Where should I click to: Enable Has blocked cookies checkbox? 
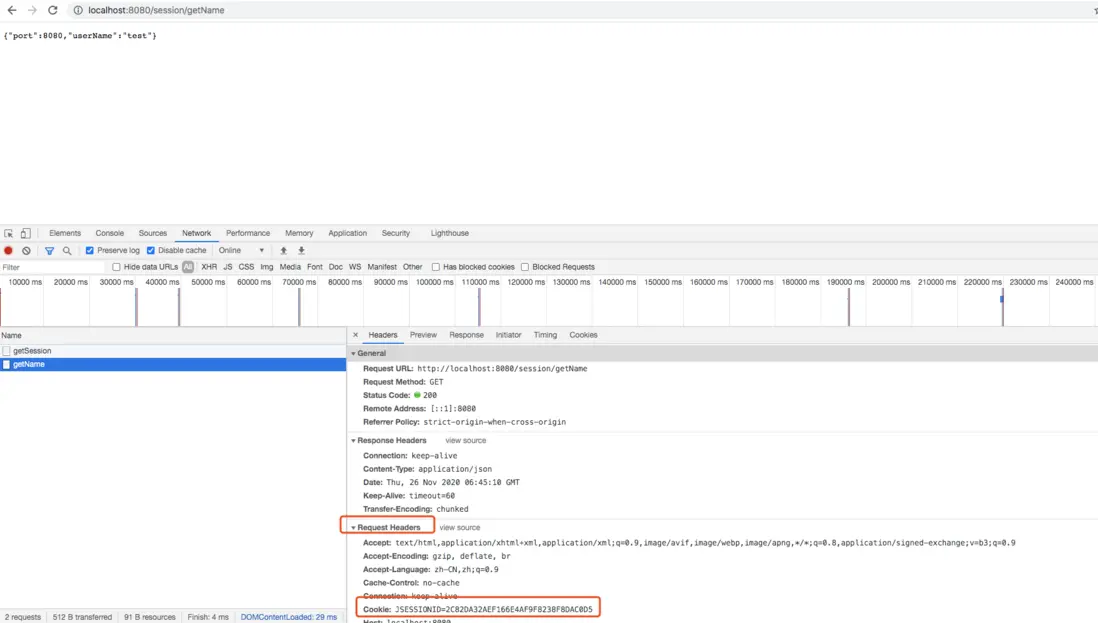click(436, 267)
